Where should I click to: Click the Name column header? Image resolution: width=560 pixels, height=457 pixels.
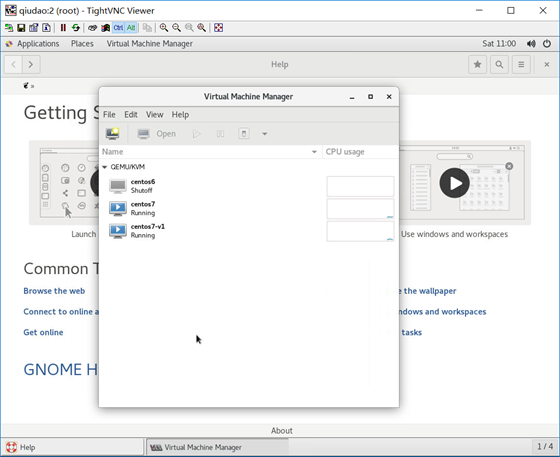211,152
